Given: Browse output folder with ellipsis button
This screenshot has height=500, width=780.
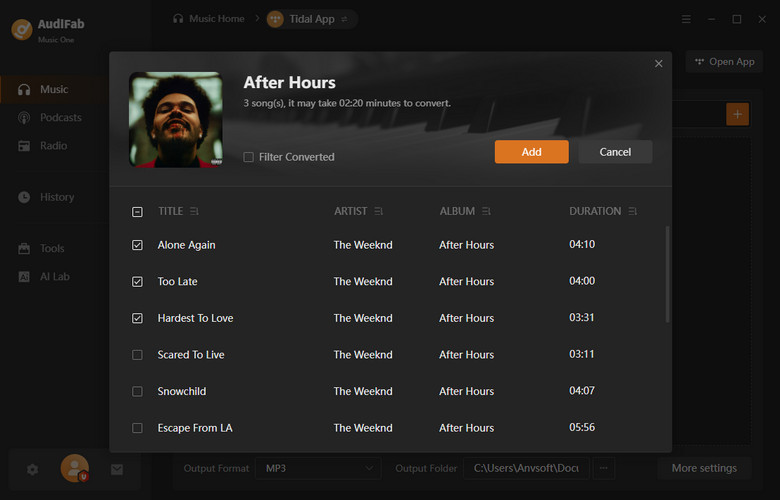Looking at the screenshot, I should [603, 468].
